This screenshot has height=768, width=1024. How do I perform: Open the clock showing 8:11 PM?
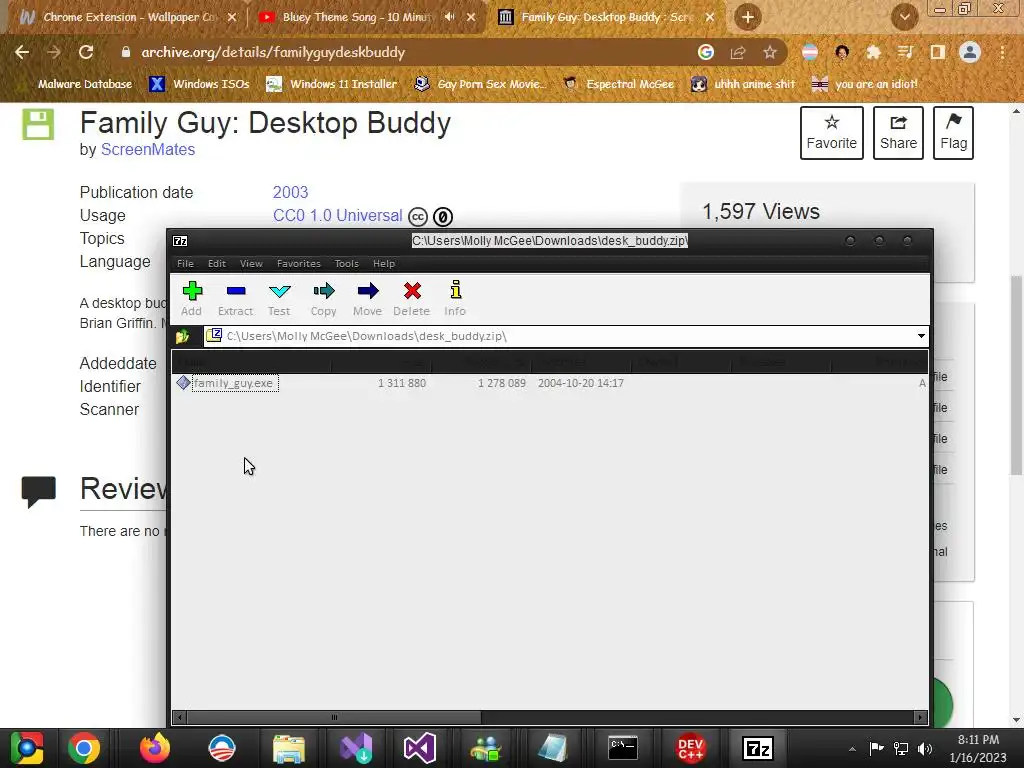[978, 748]
